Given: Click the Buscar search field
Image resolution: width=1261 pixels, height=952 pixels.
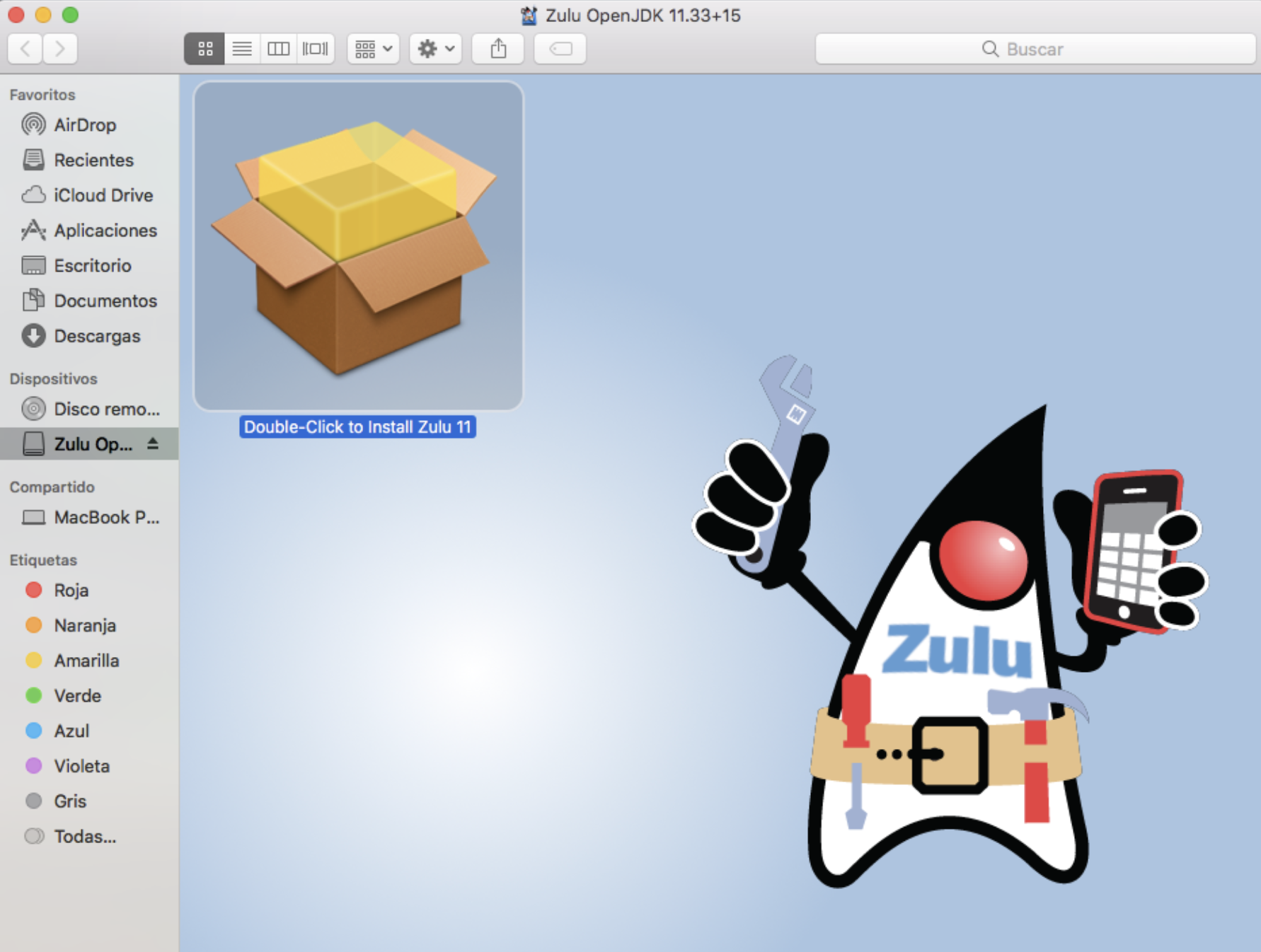Looking at the screenshot, I should click(1035, 49).
